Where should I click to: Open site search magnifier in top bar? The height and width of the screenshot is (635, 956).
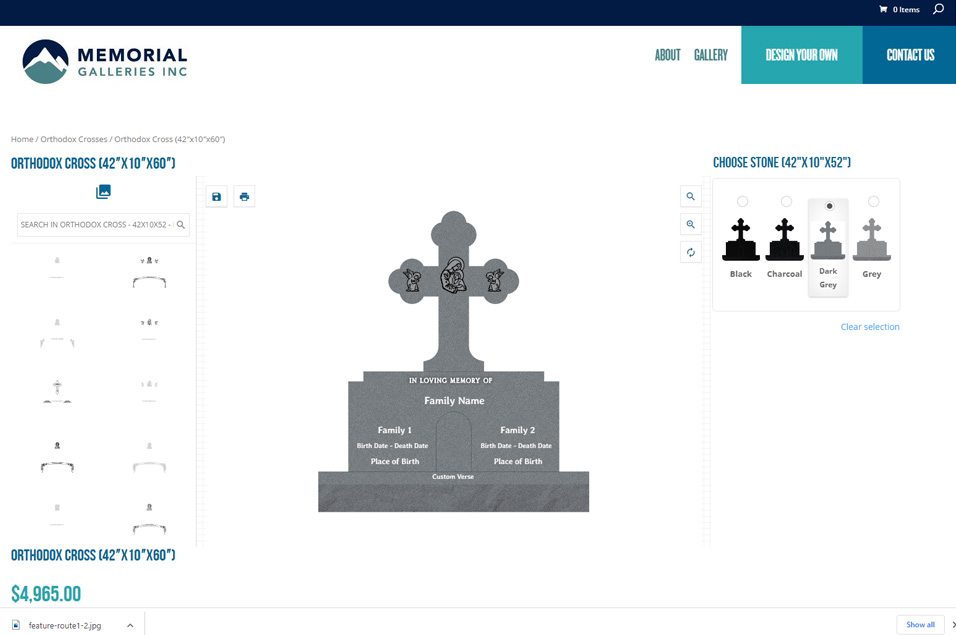pos(938,9)
